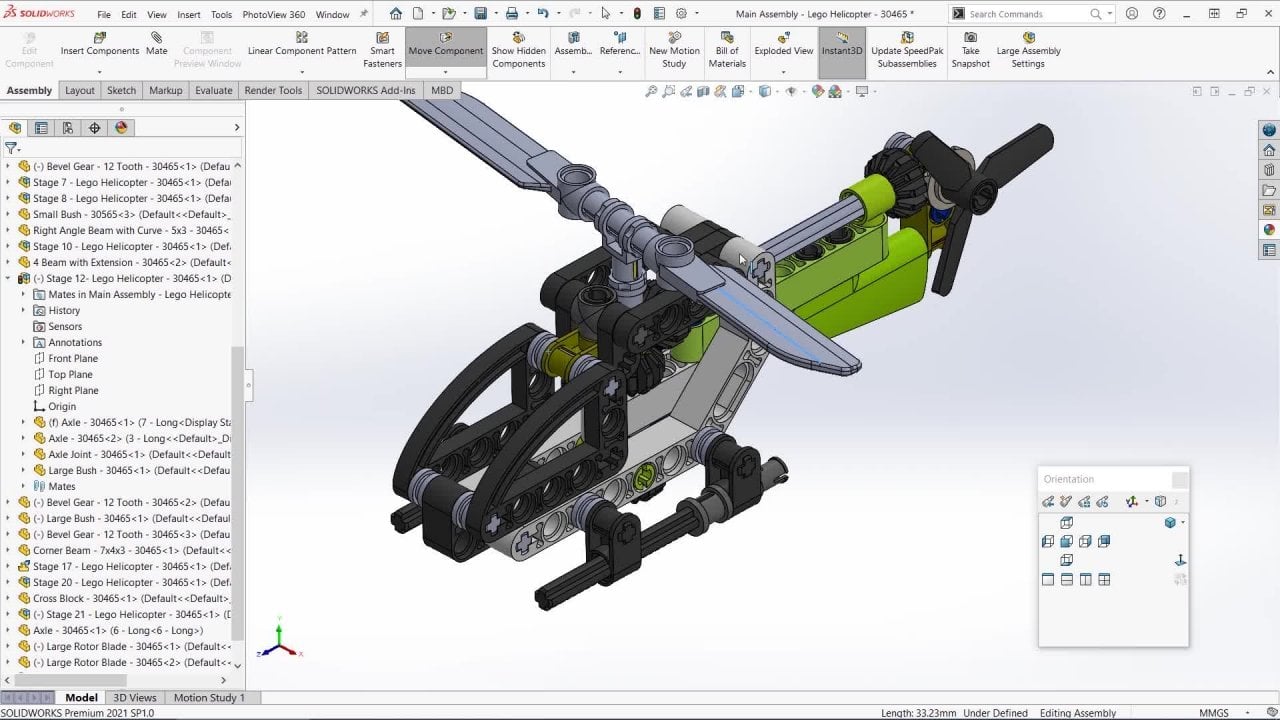Click the Motion Study 1 tab
This screenshot has height=720, width=1280.
(209, 698)
